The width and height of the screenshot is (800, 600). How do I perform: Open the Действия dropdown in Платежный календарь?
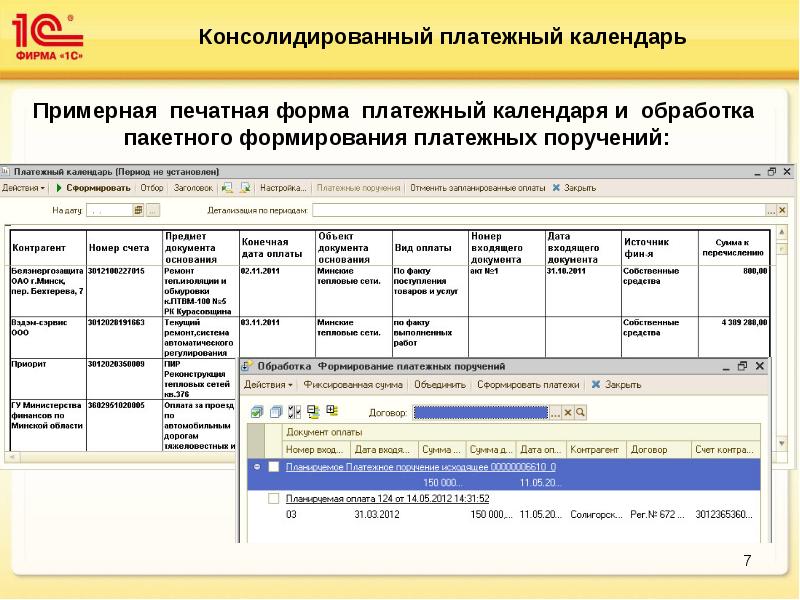(22, 187)
